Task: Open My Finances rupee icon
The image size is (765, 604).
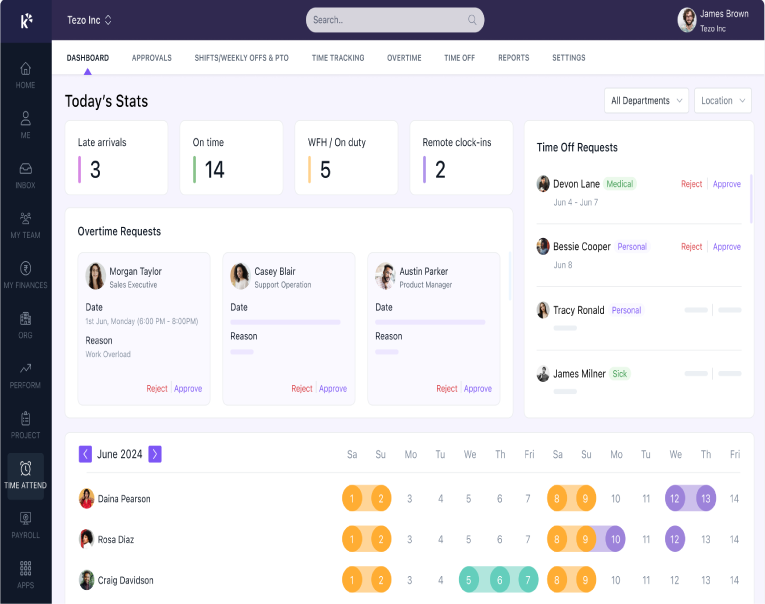Action: [25, 274]
